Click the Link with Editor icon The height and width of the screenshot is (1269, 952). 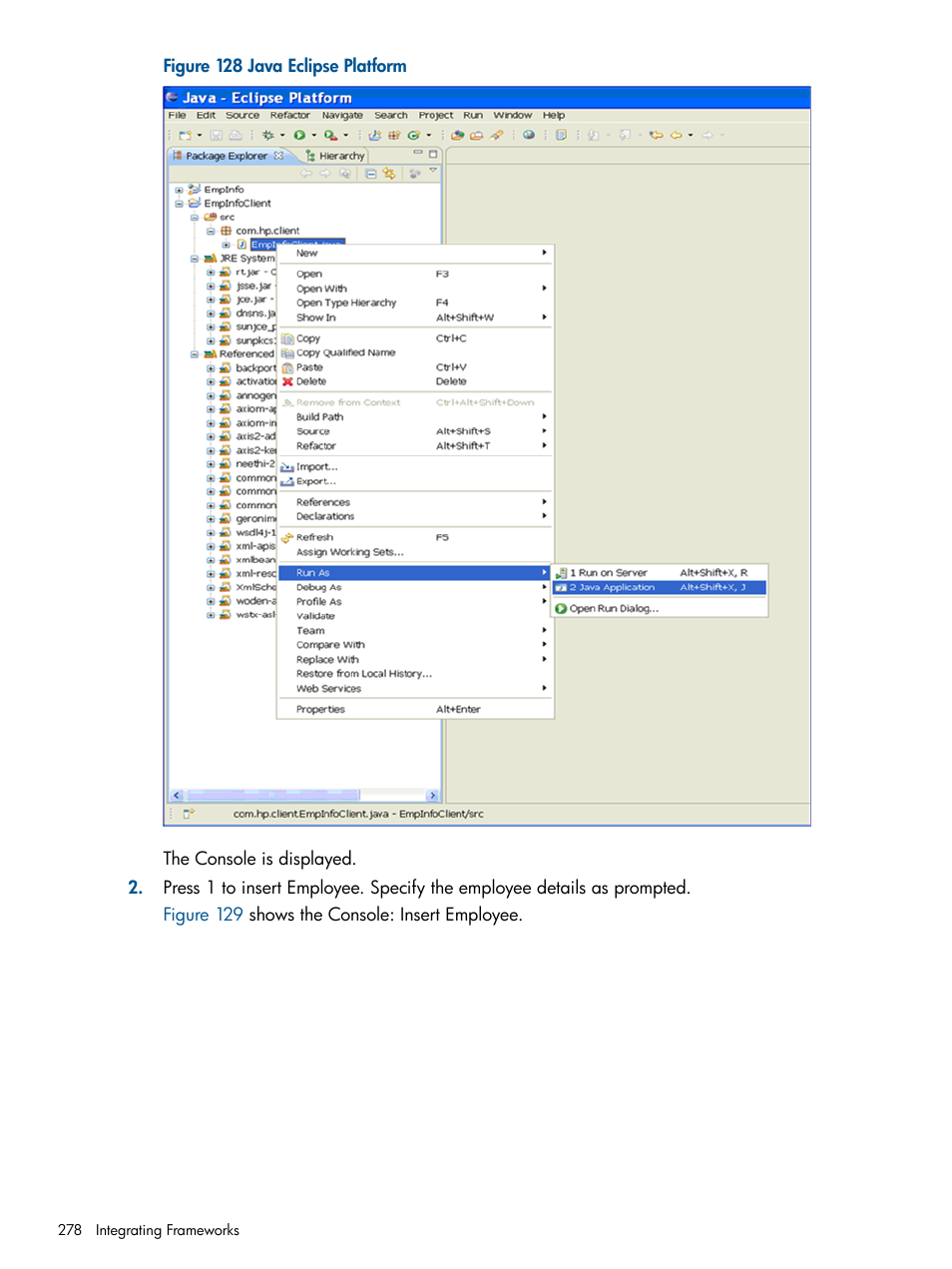click(389, 174)
